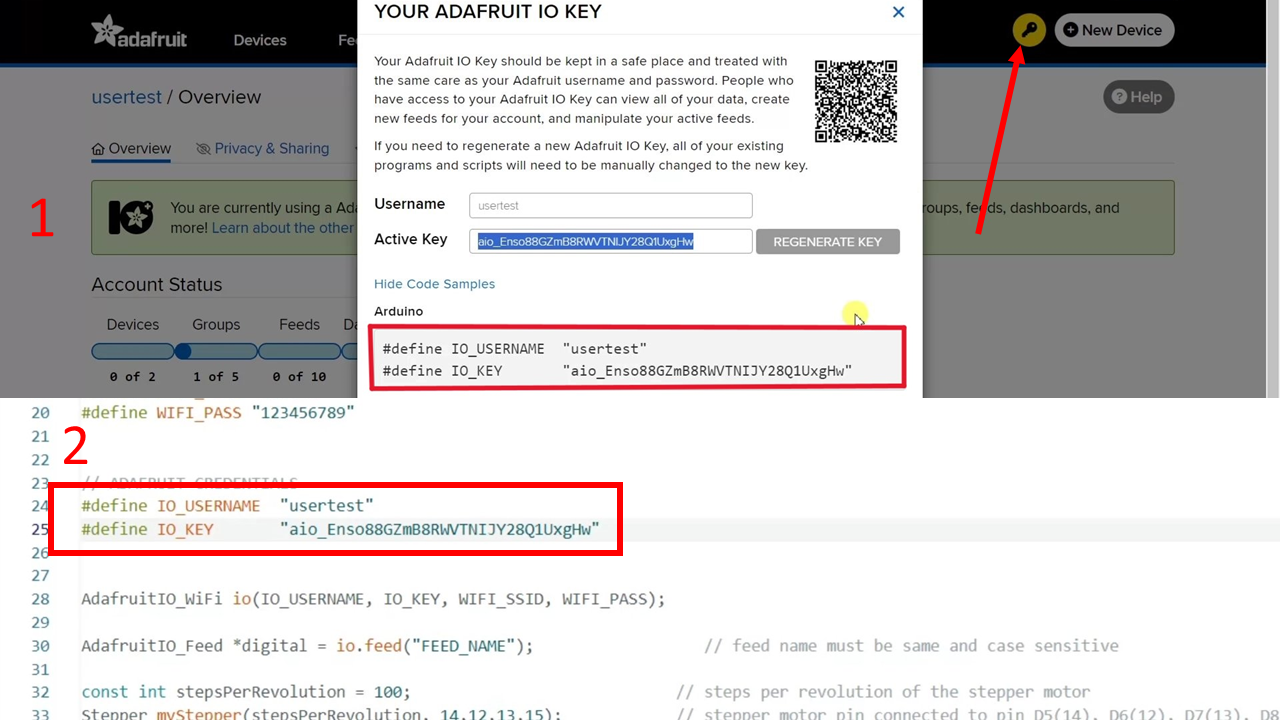Open the yellow API key button
This screenshot has height=720, width=1280.
tap(1029, 30)
